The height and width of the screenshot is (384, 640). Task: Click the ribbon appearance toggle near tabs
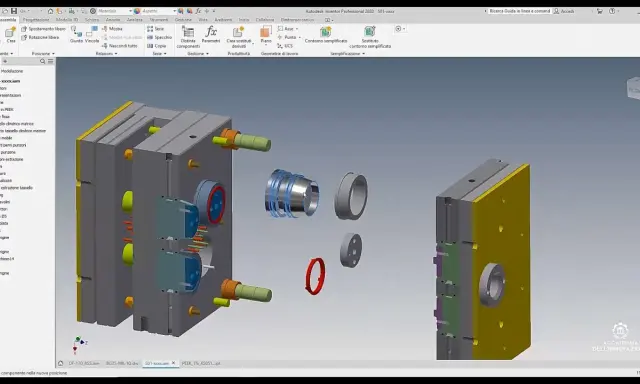tap(329, 20)
